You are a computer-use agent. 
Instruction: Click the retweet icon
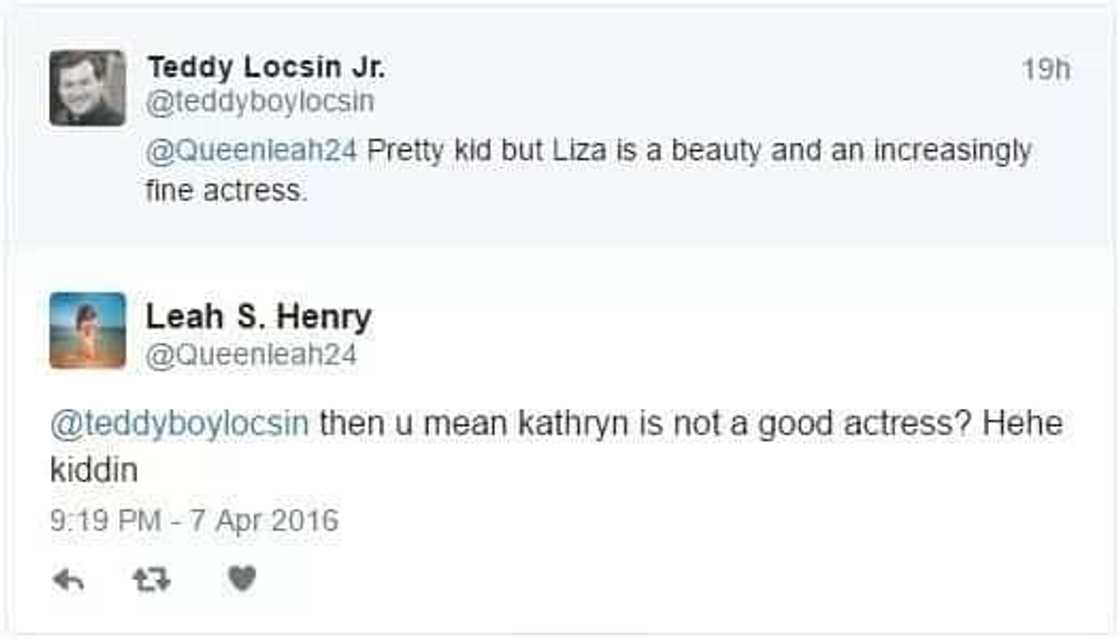(x=151, y=579)
